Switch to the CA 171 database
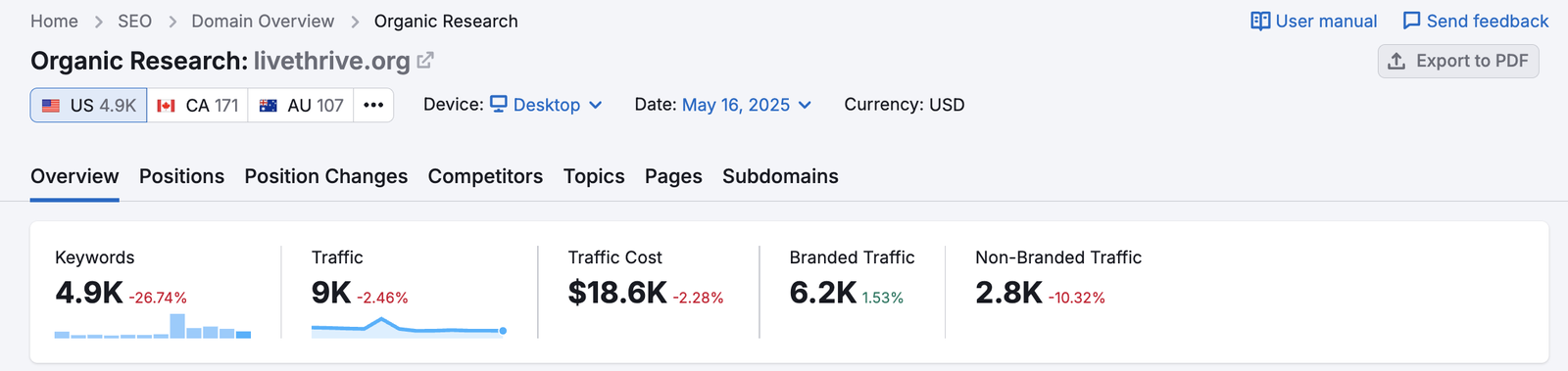Viewport: 1568px width, 371px height. (197, 105)
